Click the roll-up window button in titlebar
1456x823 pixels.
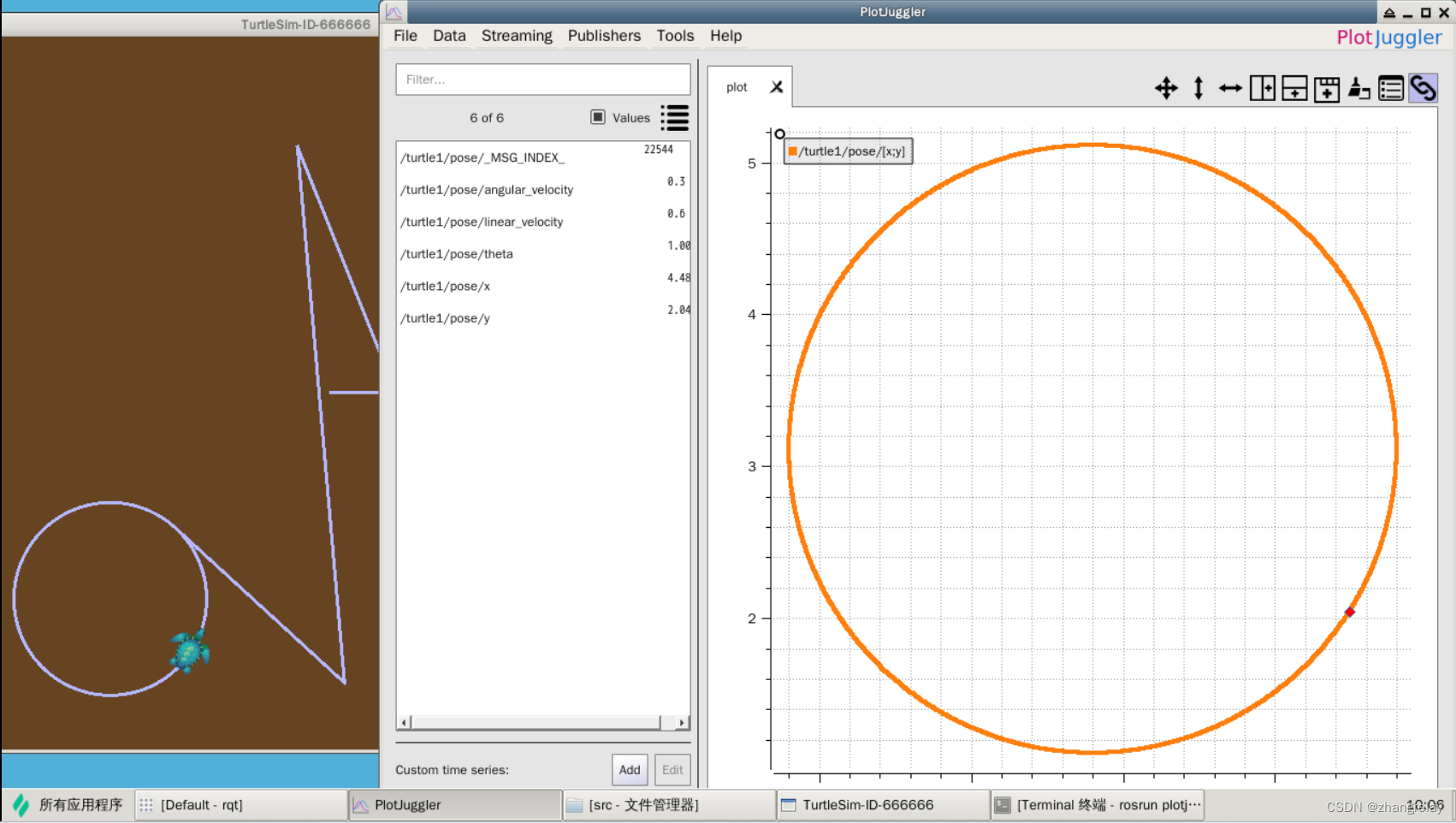tap(1389, 13)
